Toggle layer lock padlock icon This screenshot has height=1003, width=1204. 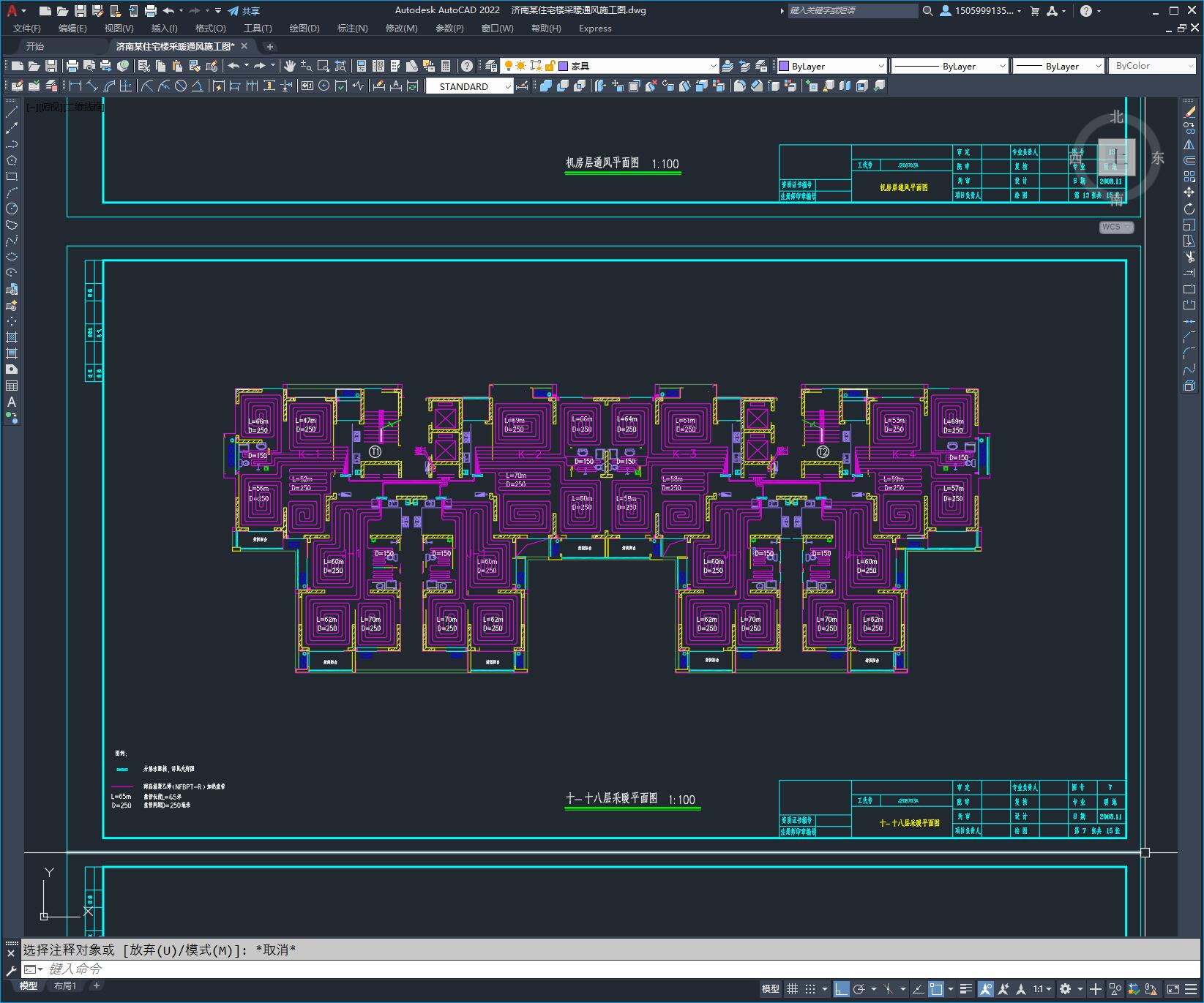coord(550,66)
